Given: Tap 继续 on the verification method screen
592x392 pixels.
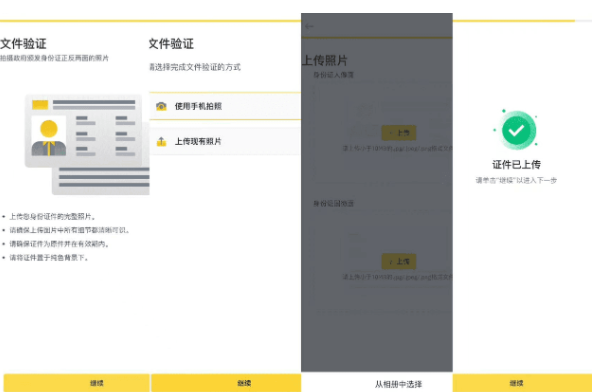Looking at the screenshot, I should click(x=226, y=383).
